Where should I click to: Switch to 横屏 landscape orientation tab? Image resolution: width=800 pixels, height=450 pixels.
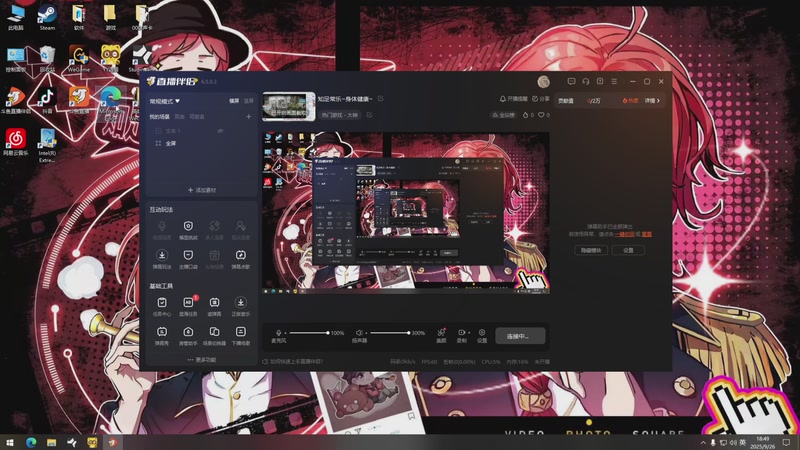click(x=234, y=101)
